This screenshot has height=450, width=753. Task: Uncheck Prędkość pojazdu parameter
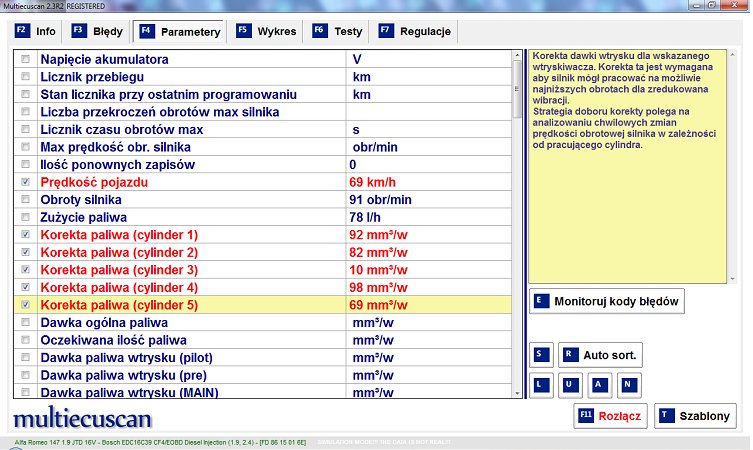[x=26, y=182]
